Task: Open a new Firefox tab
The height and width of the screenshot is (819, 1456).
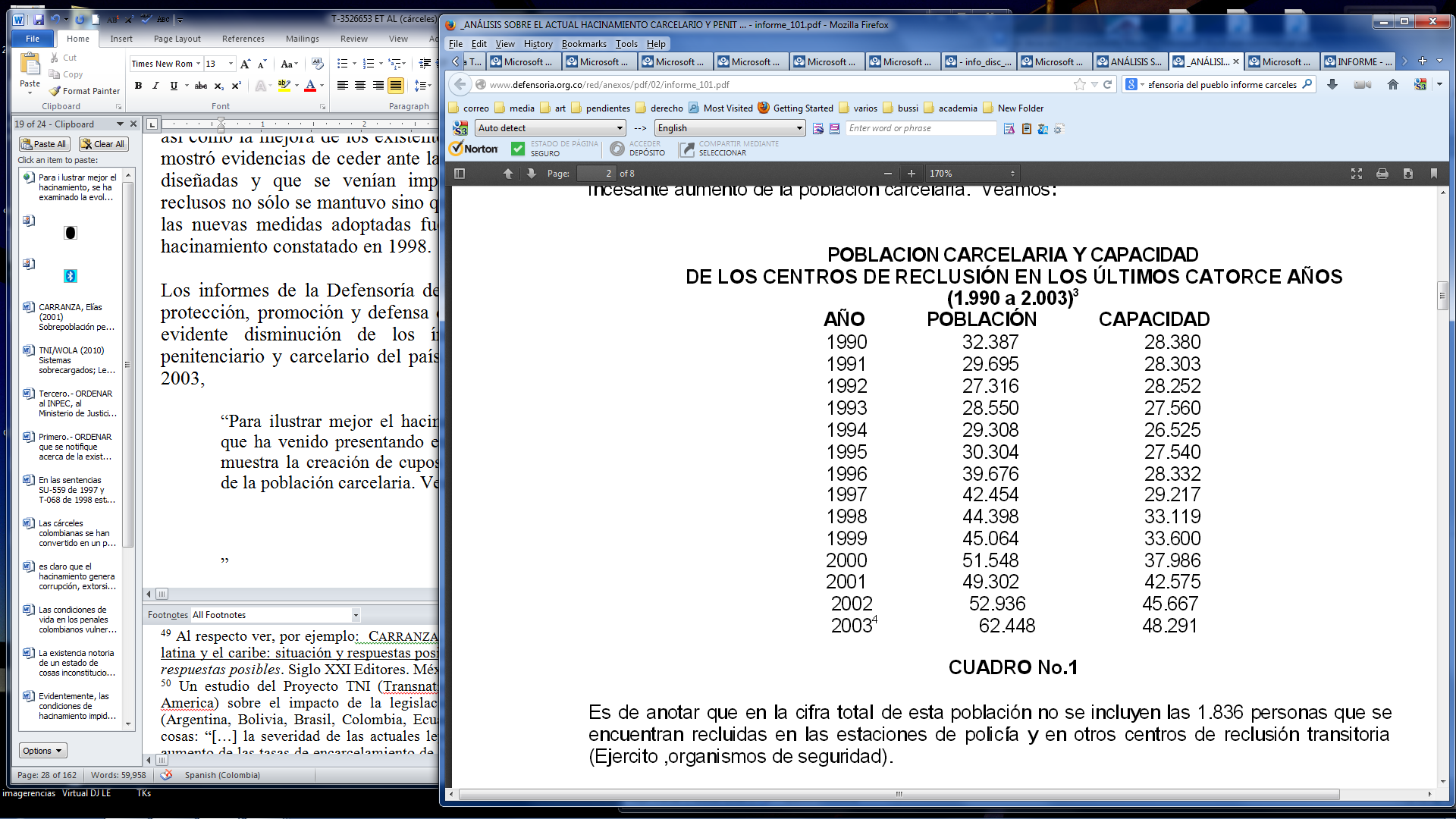Action: [1423, 61]
